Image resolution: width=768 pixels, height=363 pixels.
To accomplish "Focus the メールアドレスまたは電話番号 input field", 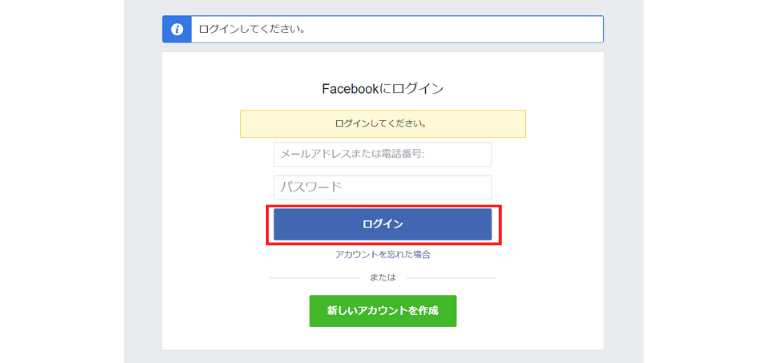I will (383, 154).
